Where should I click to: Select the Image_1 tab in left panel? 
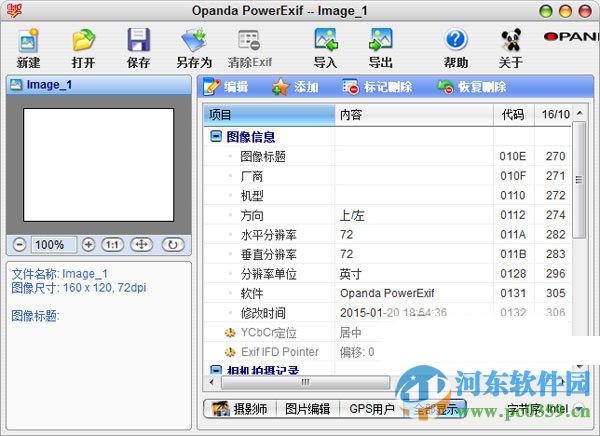point(99,85)
